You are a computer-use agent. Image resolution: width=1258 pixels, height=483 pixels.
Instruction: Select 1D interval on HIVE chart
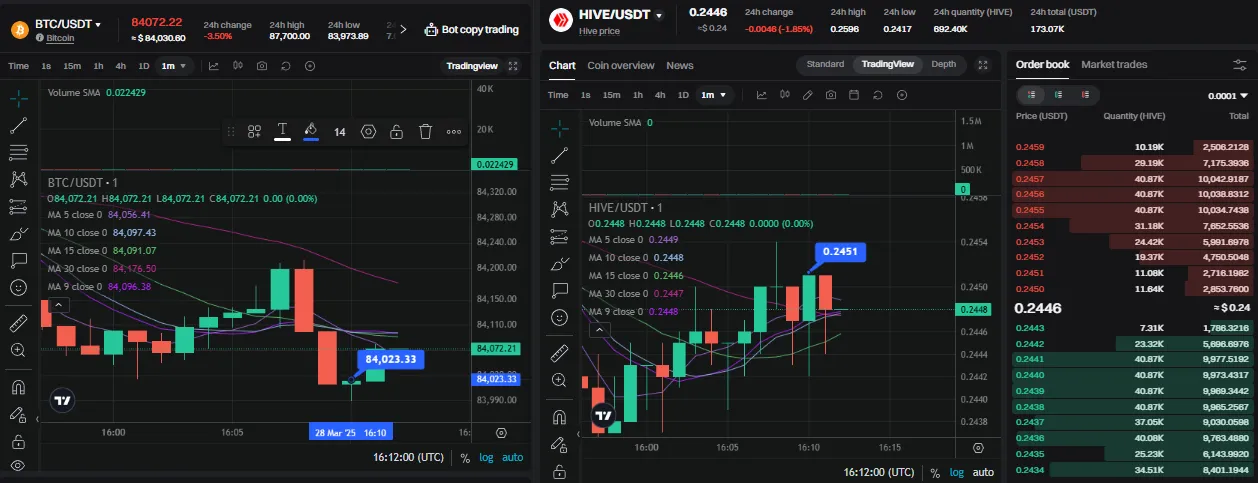(683, 95)
